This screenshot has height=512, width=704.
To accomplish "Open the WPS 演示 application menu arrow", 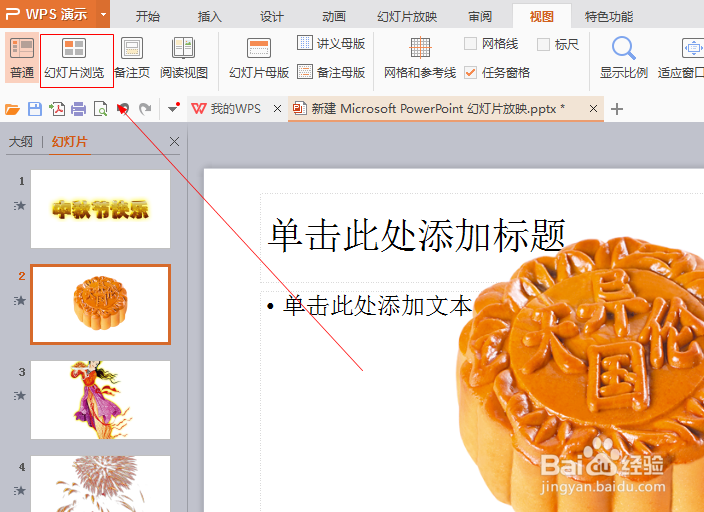I will tap(103, 14).
